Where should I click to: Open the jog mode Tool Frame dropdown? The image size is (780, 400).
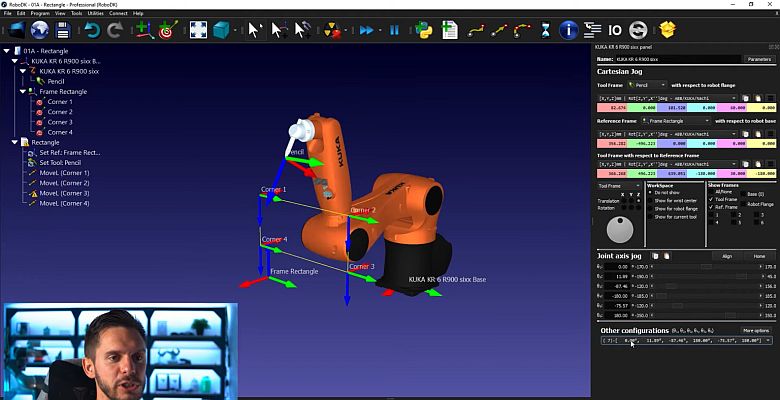[619, 186]
